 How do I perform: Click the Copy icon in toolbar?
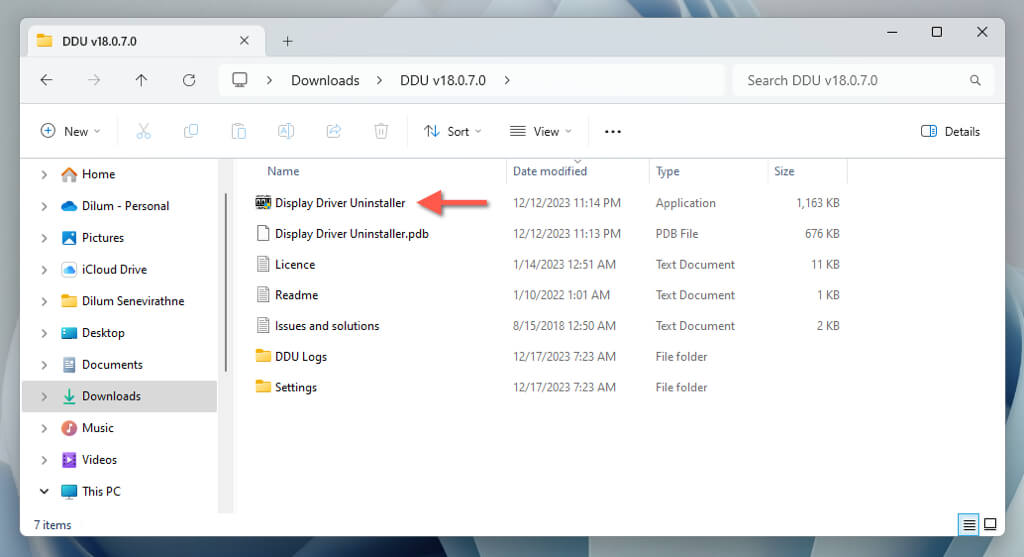coord(191,131)
